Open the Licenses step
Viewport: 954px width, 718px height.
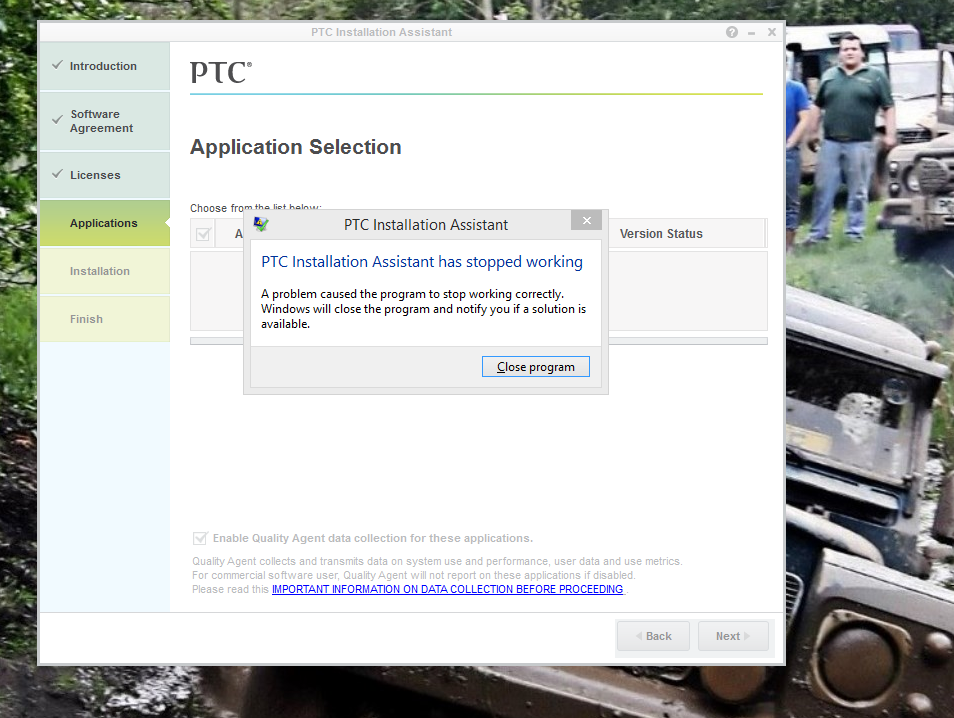(x=105, y=175)
